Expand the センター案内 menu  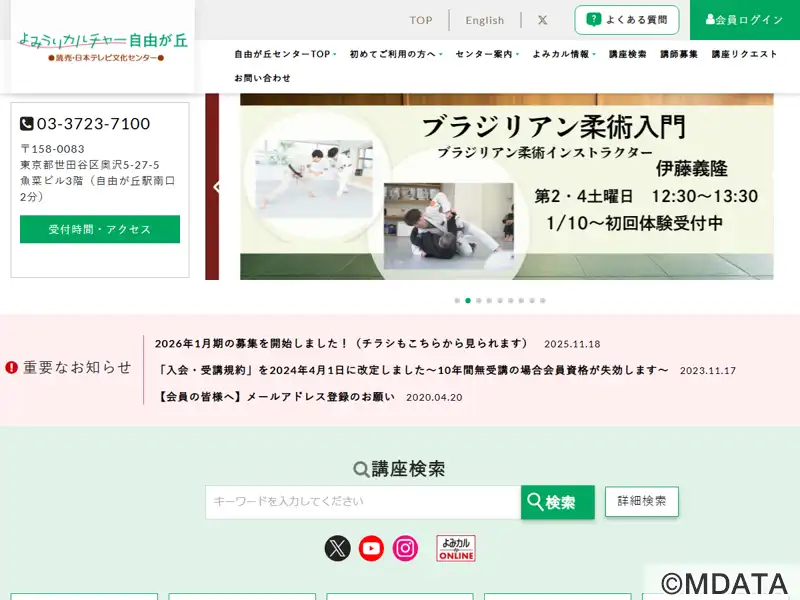pos(487,54)
